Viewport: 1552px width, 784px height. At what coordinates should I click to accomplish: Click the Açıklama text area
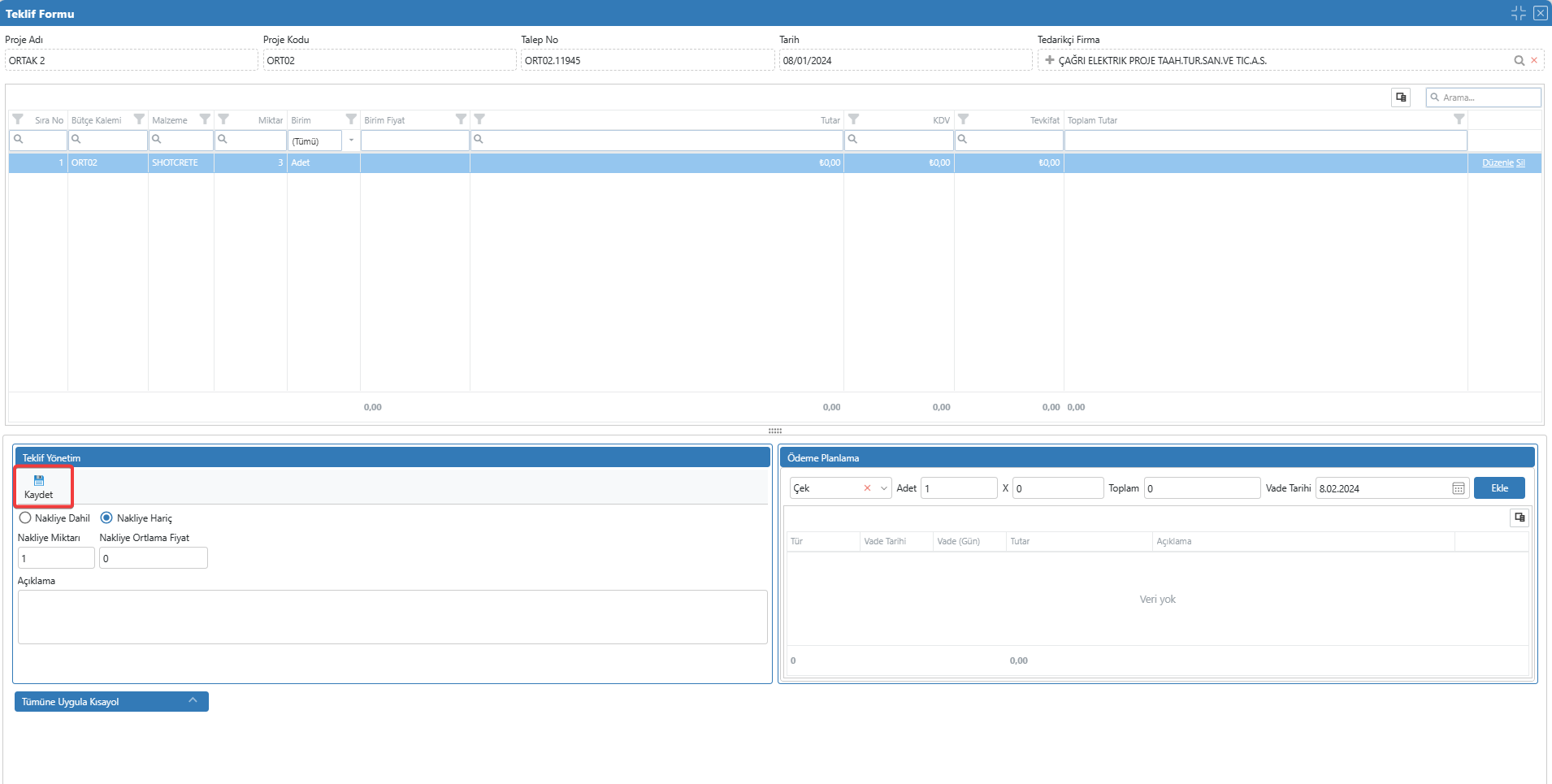(392, 617)
